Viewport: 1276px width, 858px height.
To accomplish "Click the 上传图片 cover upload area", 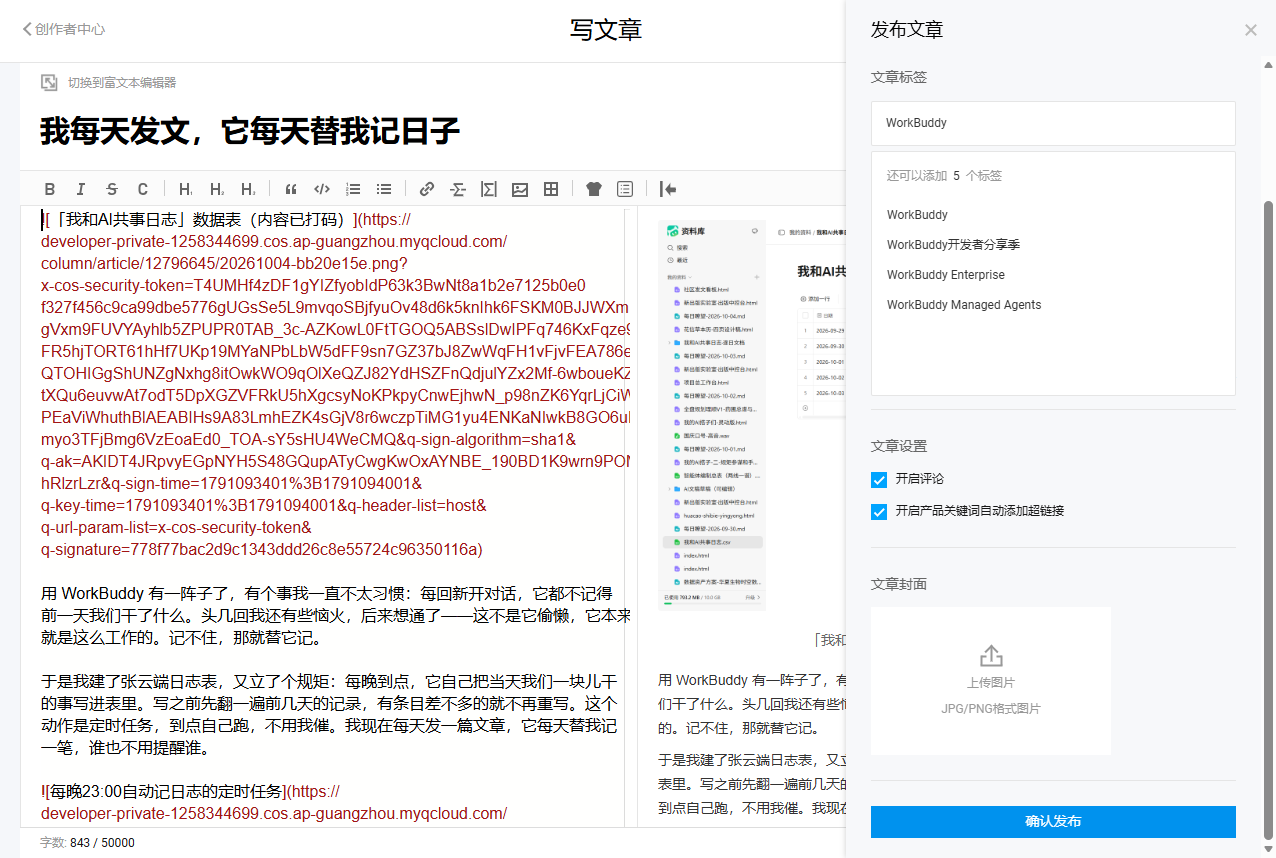I will (x=991, y=681).
